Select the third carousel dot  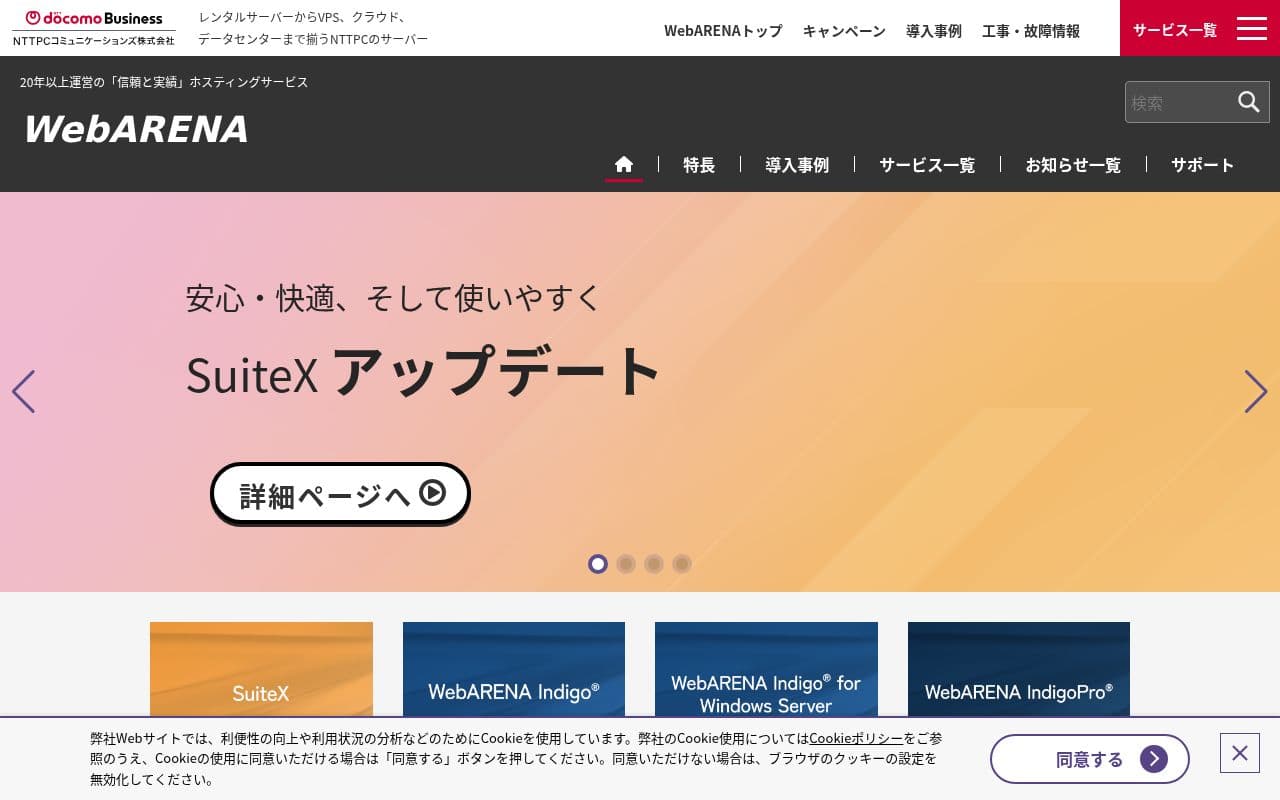654,564
